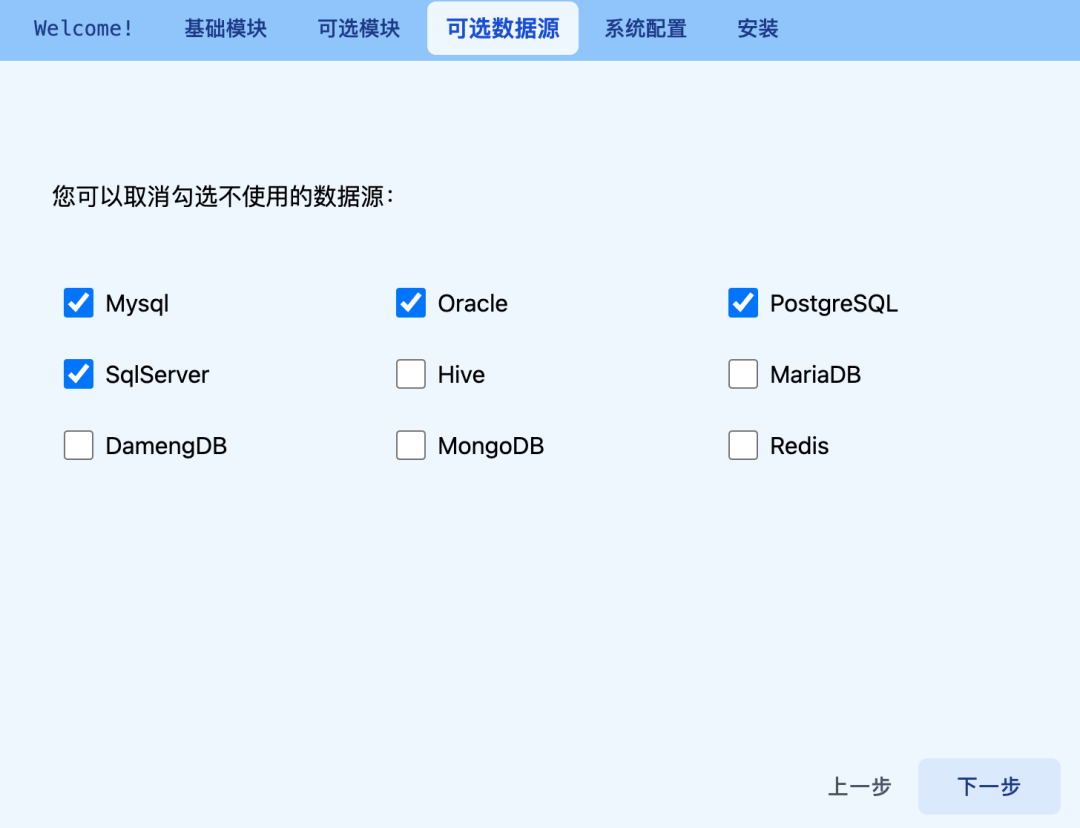Select the 可选数据源 tab
1080x828 pixels.
tap(503, 28)
